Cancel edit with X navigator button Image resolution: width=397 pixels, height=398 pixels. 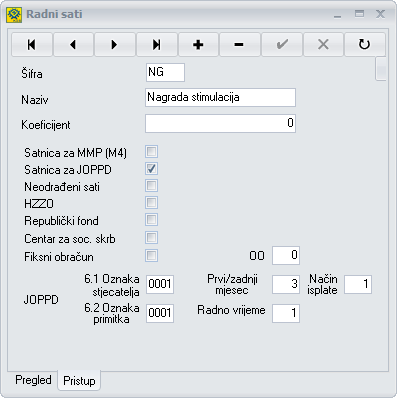[x=323, y=44]
